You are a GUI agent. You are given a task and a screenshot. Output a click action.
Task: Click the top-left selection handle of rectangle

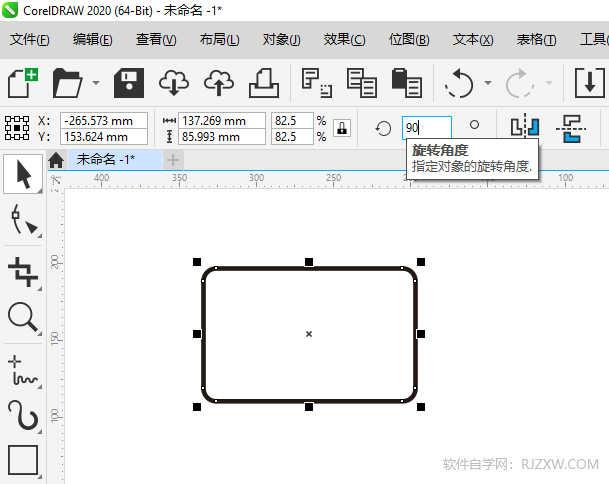[x=197, y=262]
